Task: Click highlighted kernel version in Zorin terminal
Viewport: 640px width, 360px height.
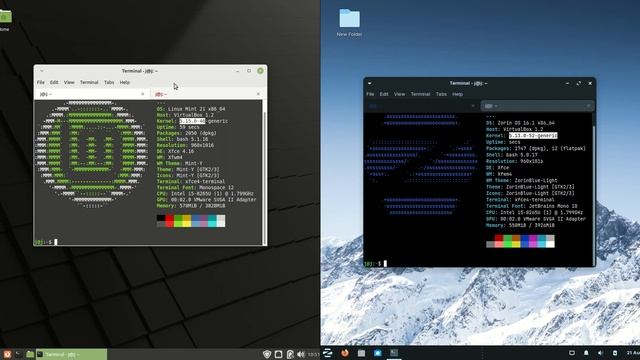Action: point(533,136)
